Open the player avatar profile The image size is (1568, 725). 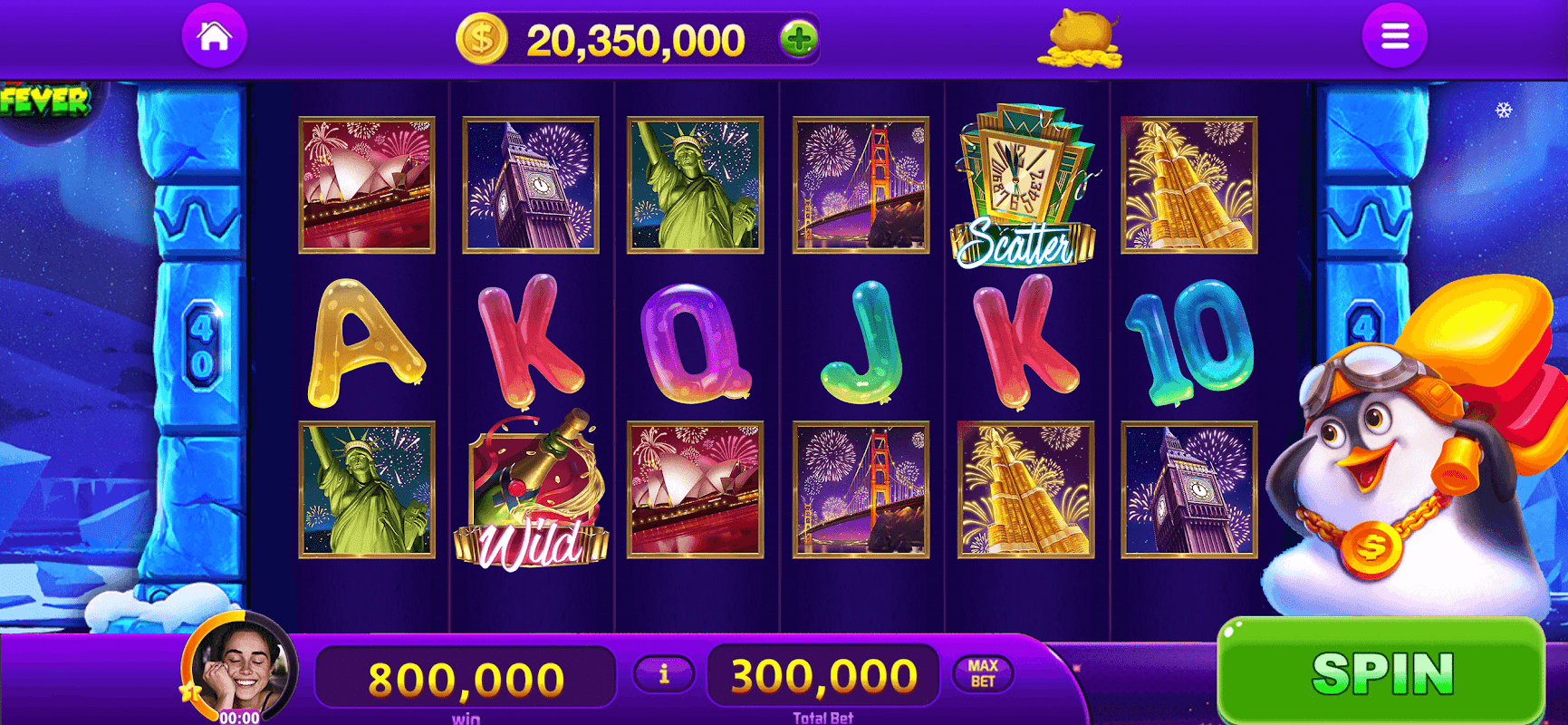[241, 669]
